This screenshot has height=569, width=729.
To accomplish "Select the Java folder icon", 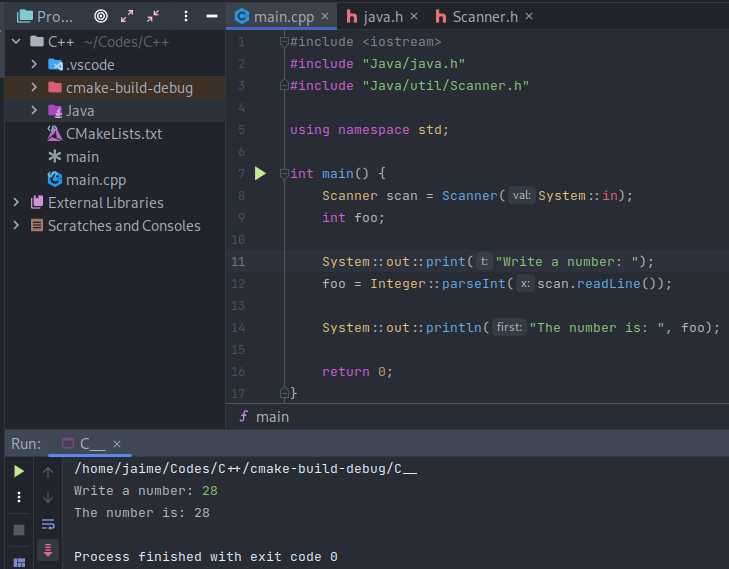I will [55, 111].
